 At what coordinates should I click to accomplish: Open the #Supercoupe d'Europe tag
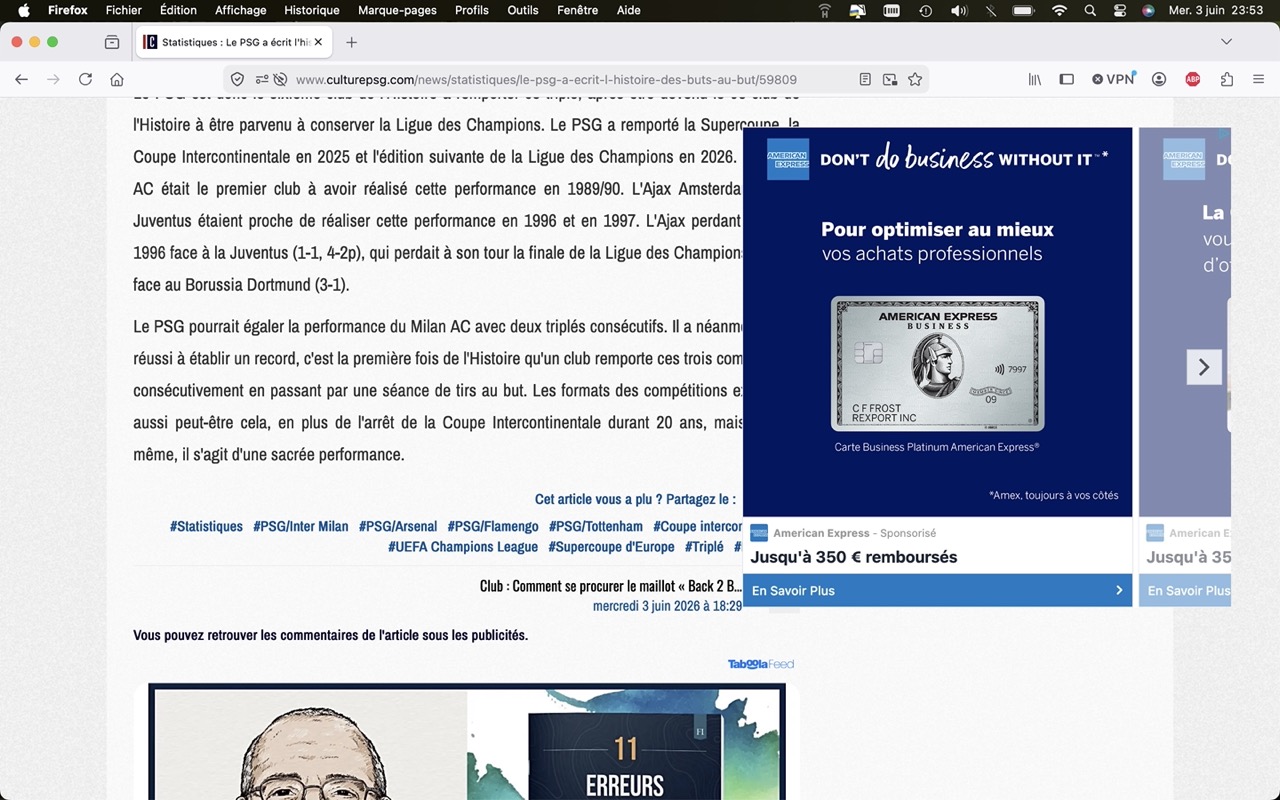(x=611, y=547)
